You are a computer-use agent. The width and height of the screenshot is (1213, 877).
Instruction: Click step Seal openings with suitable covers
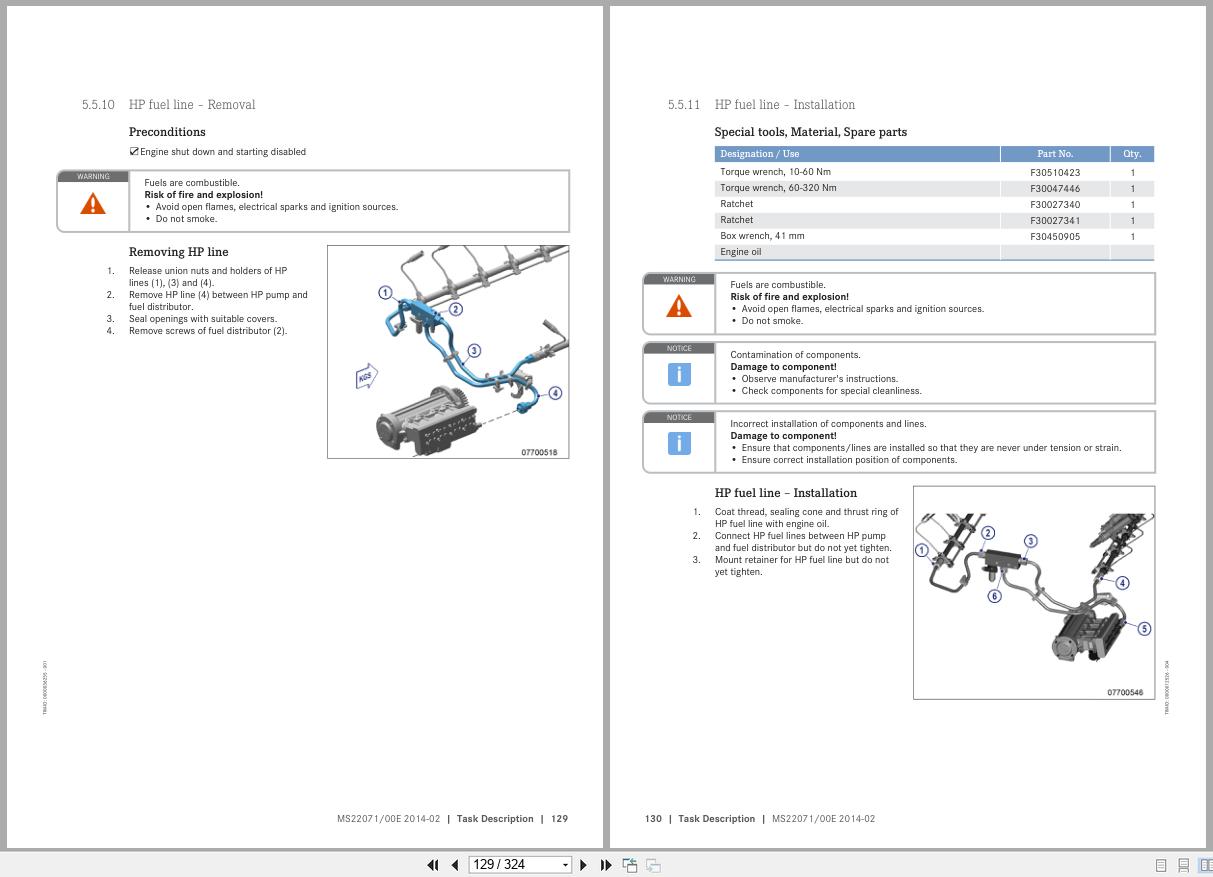tap(203, 319)
